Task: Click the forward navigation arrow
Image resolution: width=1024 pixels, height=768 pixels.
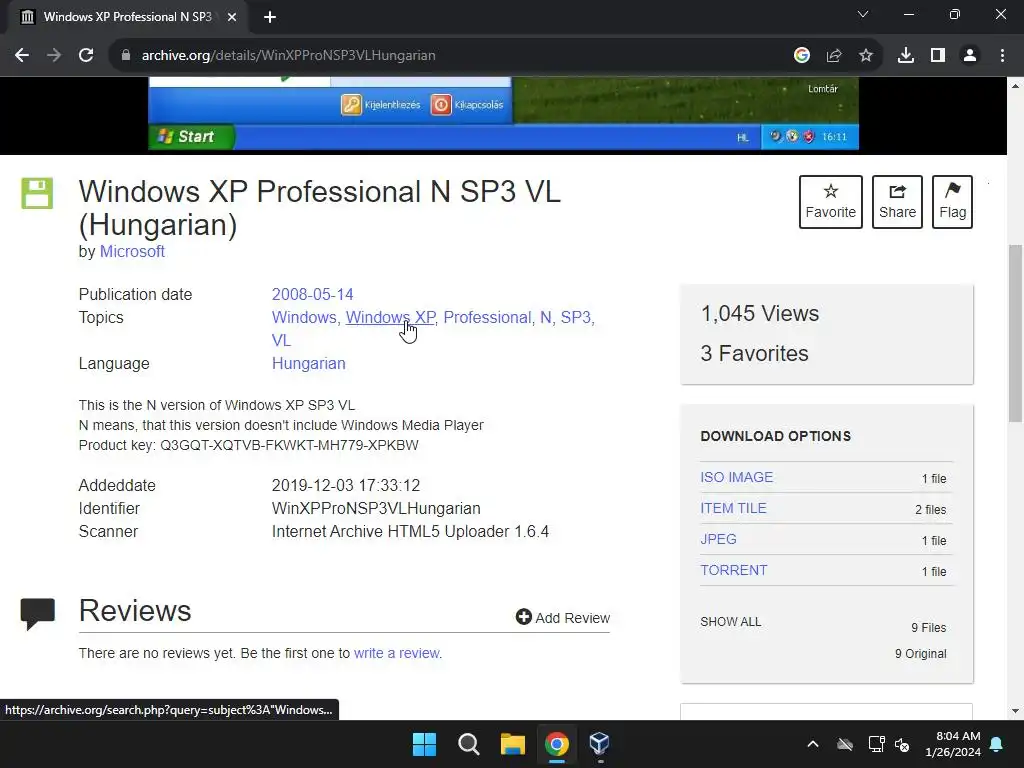Action: (54, 56)
